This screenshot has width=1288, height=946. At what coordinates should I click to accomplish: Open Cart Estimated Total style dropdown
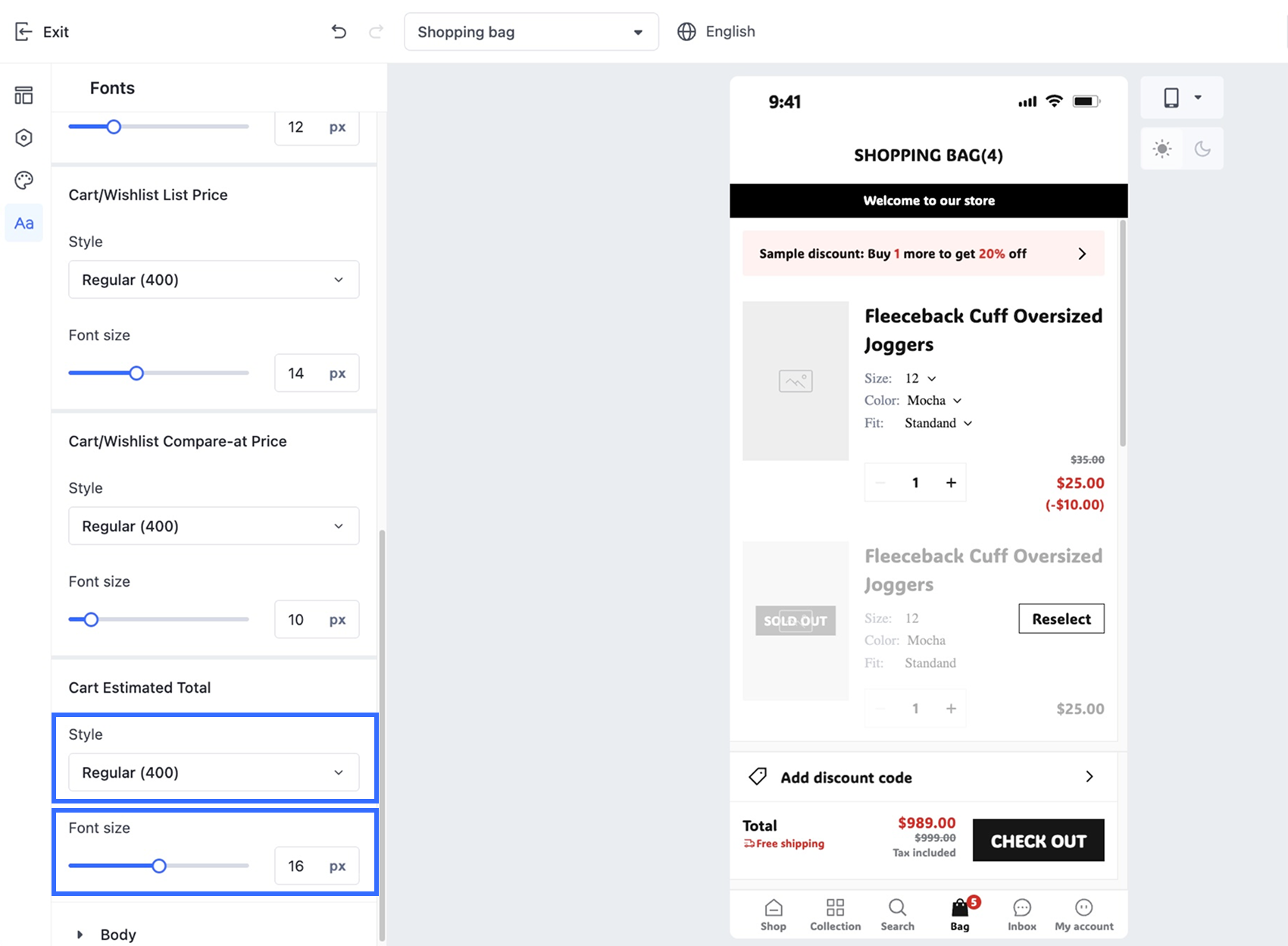pos(214,772)
